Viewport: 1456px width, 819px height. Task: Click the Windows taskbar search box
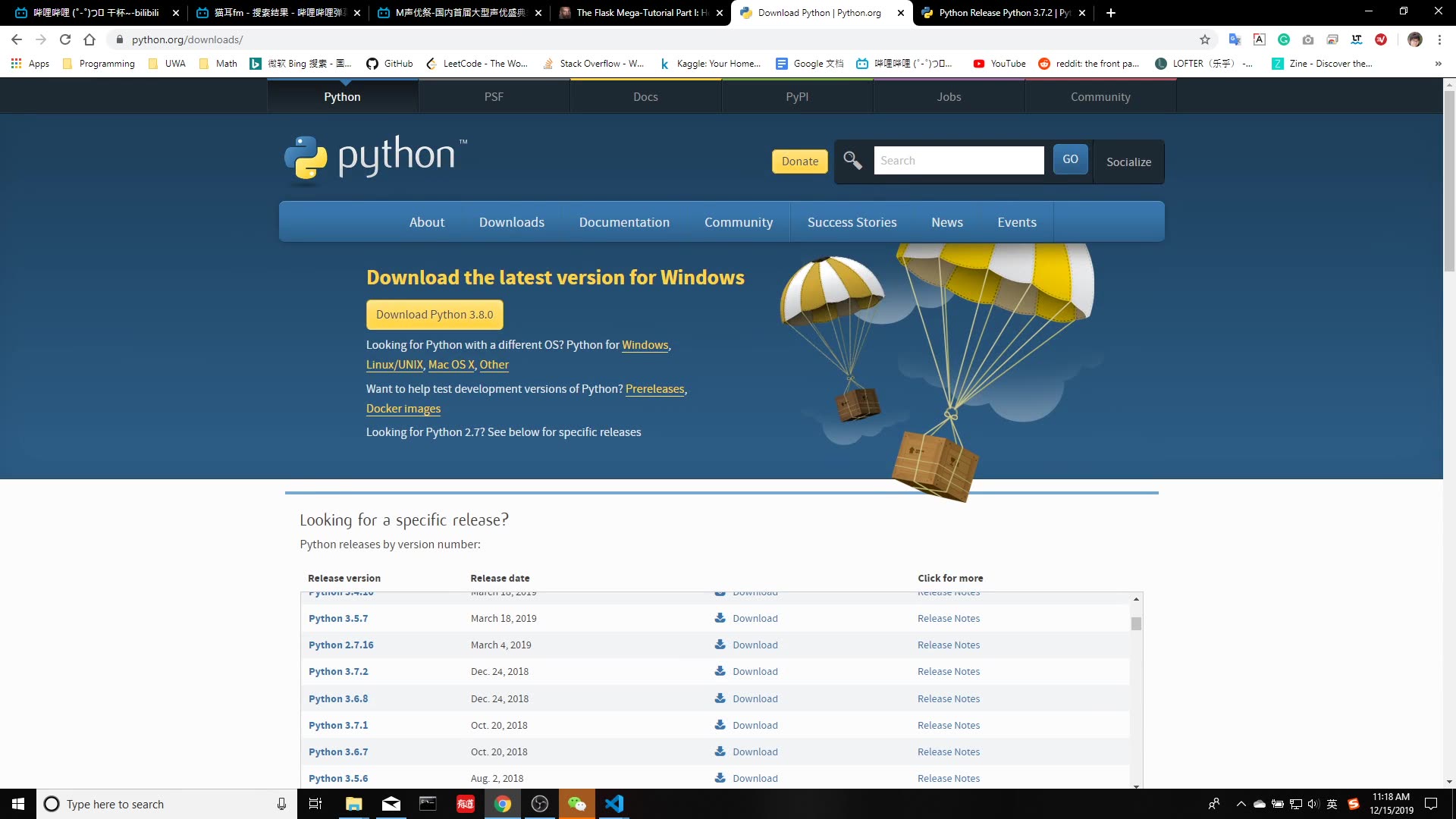(167, 804)
